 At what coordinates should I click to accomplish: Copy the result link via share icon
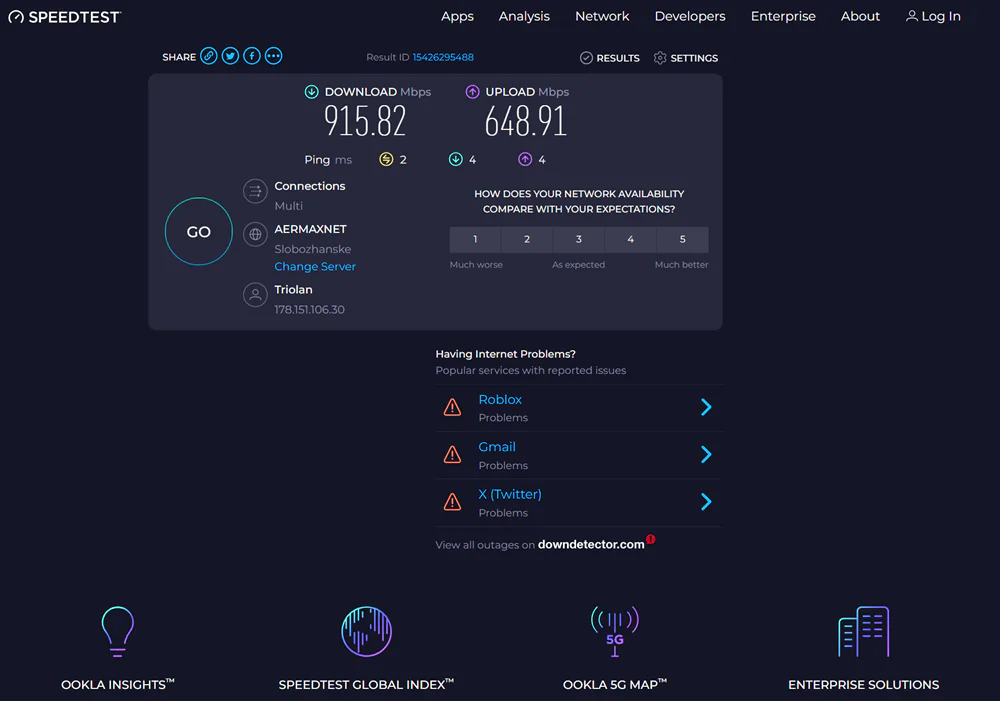209,56
